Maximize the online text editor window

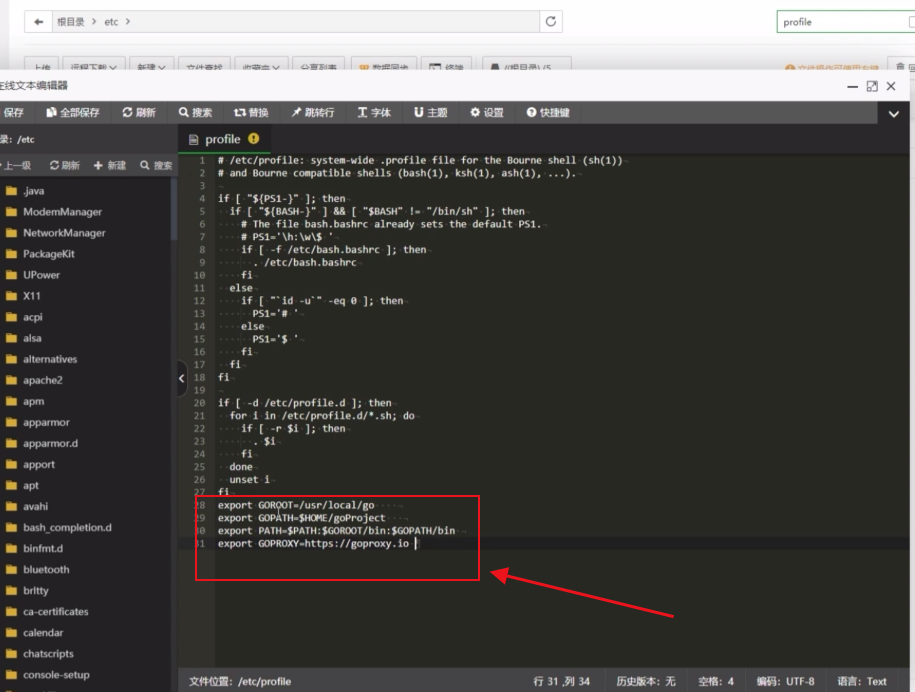click(x=872, y=86)
